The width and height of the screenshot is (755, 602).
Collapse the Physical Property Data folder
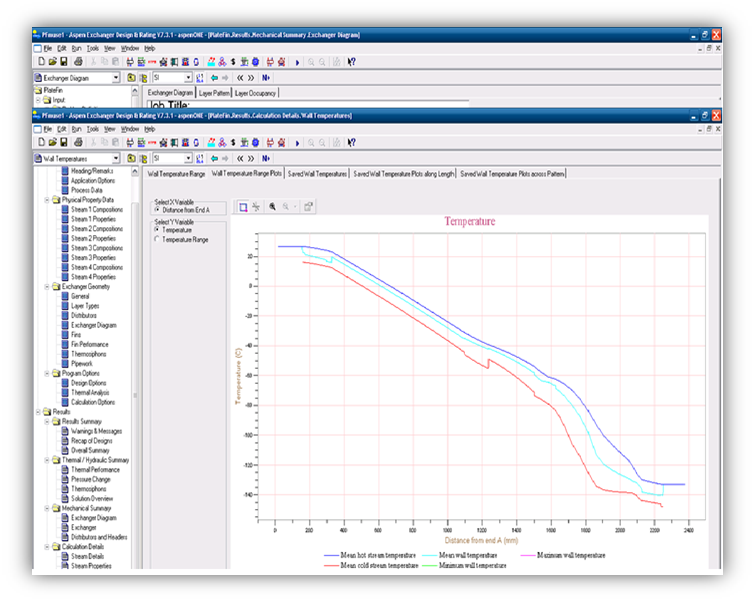47,200
